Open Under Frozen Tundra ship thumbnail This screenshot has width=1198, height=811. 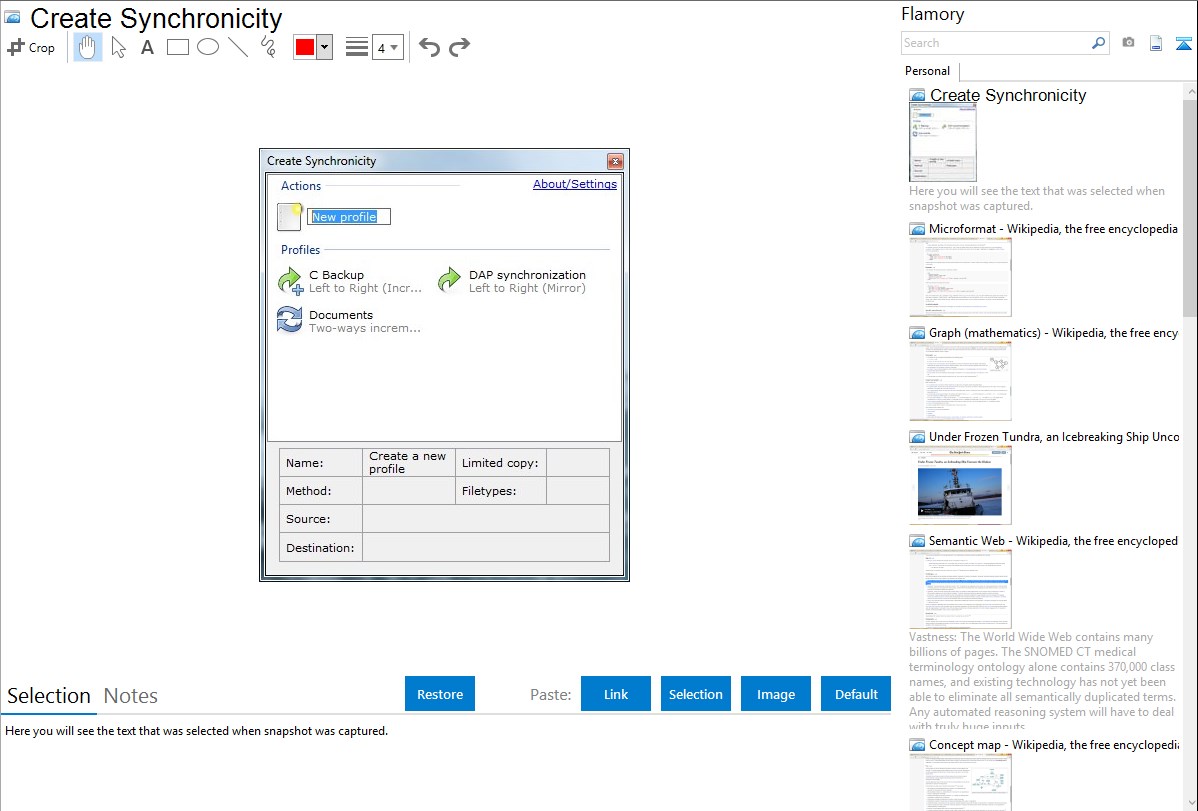click(960, 485)
